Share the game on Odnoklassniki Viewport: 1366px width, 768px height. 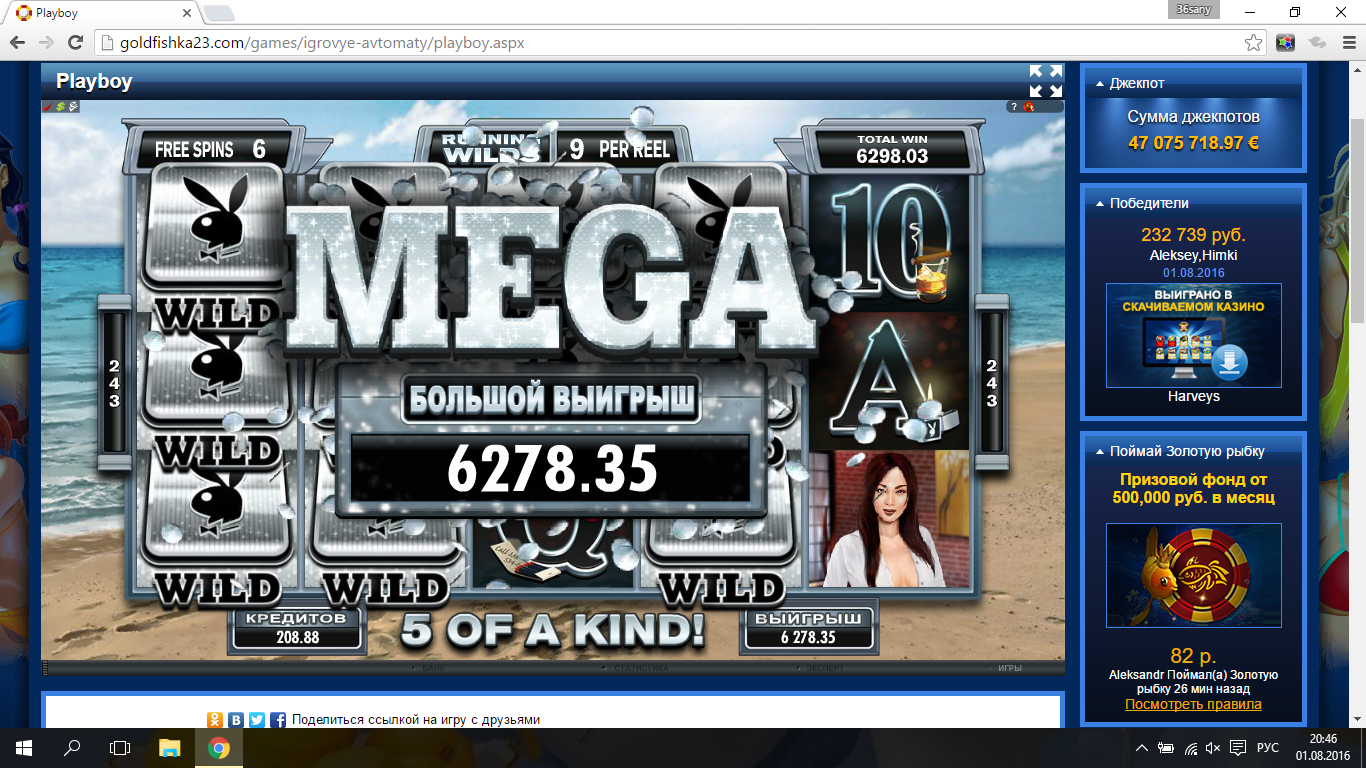[x=214, y=719]
